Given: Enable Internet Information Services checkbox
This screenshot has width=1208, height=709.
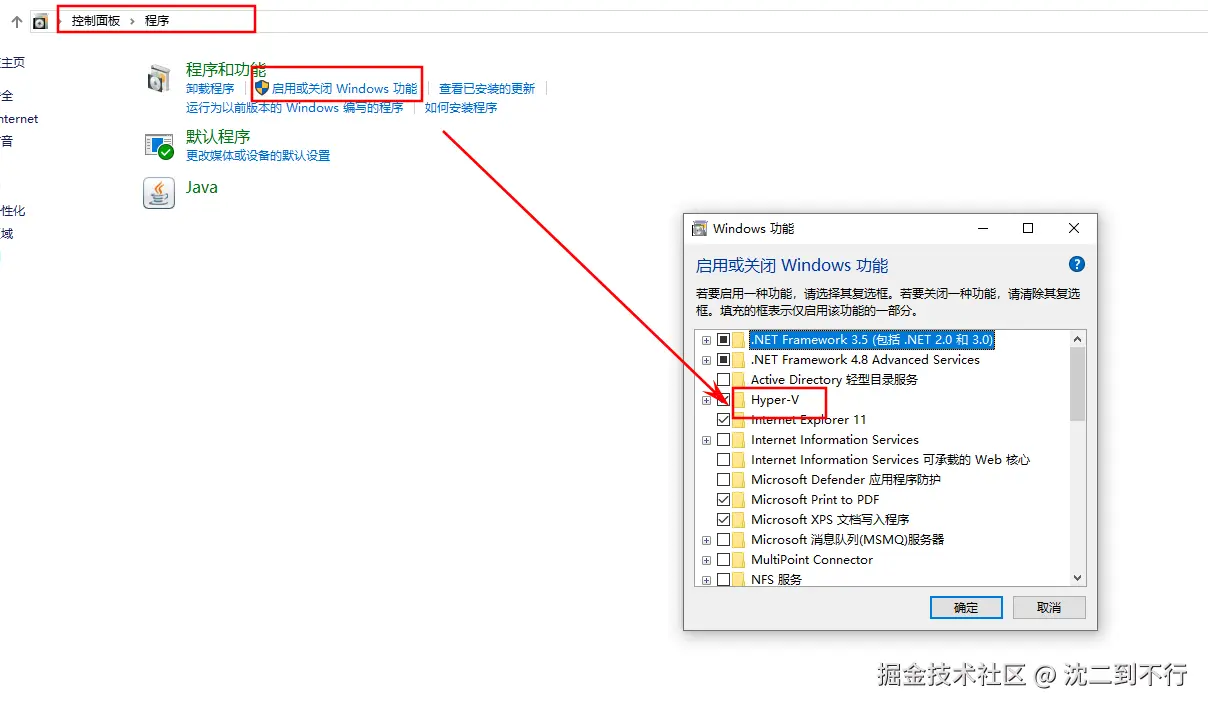Looking at the screenshot, I should (x=723, y=440).
